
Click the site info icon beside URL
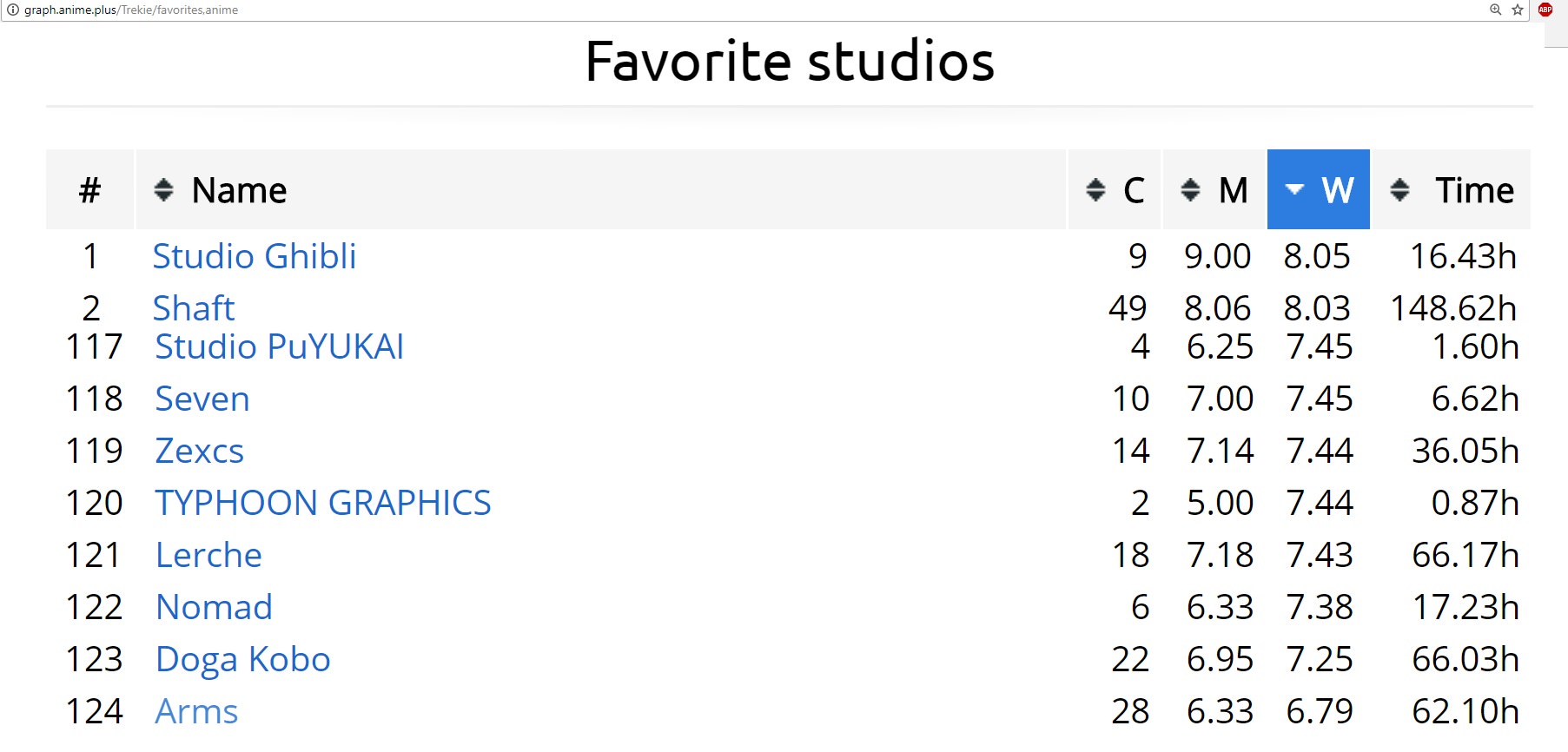pyautogui.click(x=13, y=10)
